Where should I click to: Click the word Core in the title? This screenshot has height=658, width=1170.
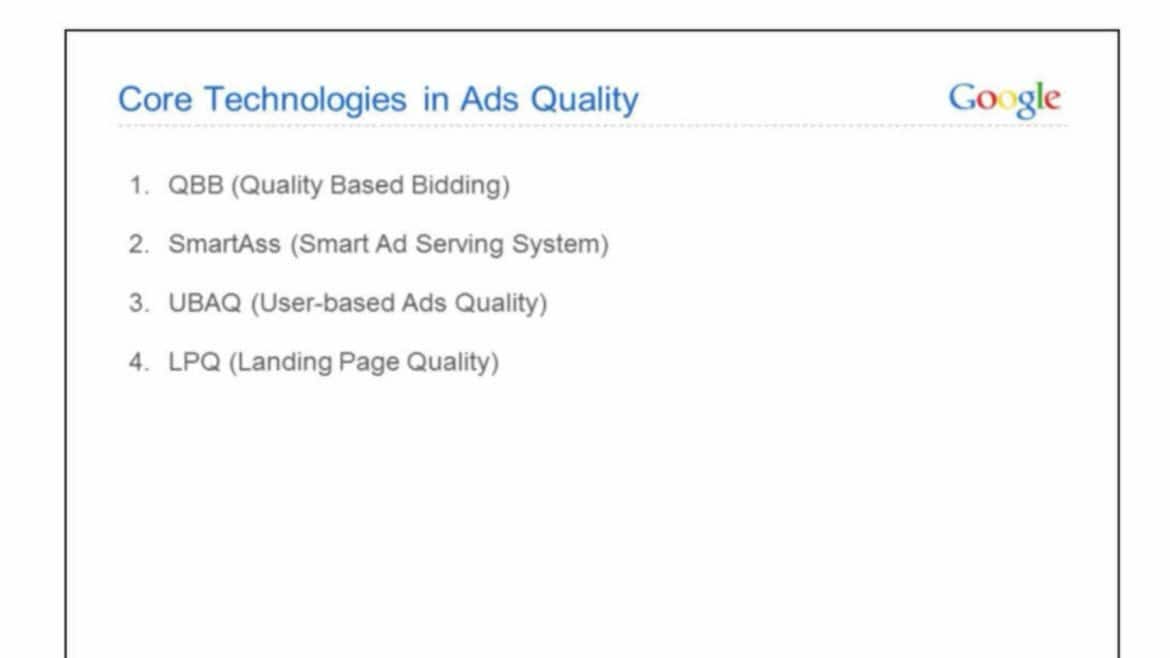coord(155,100)
